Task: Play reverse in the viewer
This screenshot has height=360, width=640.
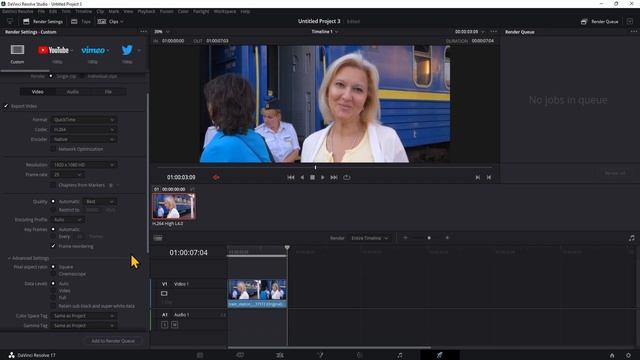Action: pyautogui.click(x=302, y=178)
